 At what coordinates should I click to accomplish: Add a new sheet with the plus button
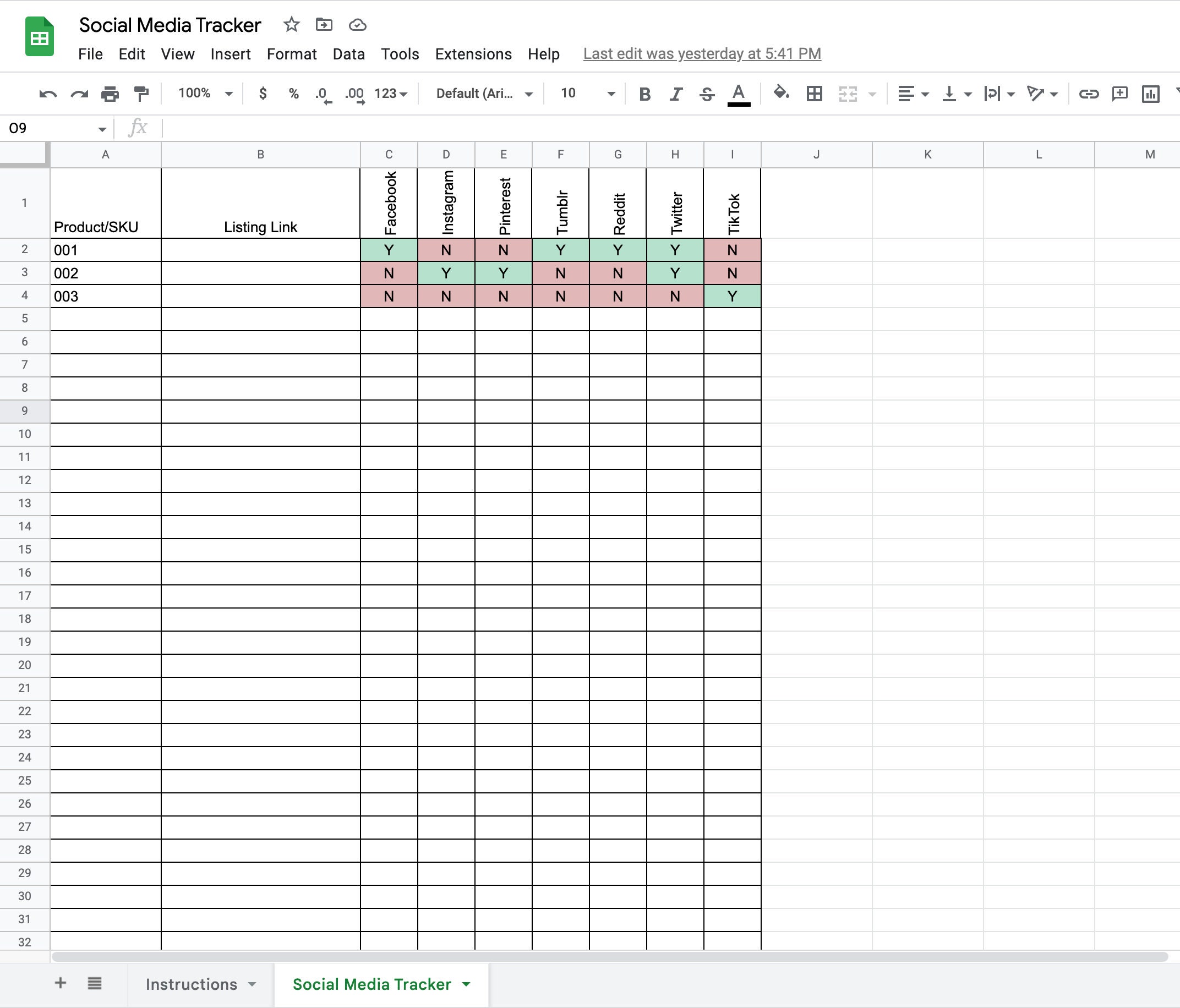60,983
